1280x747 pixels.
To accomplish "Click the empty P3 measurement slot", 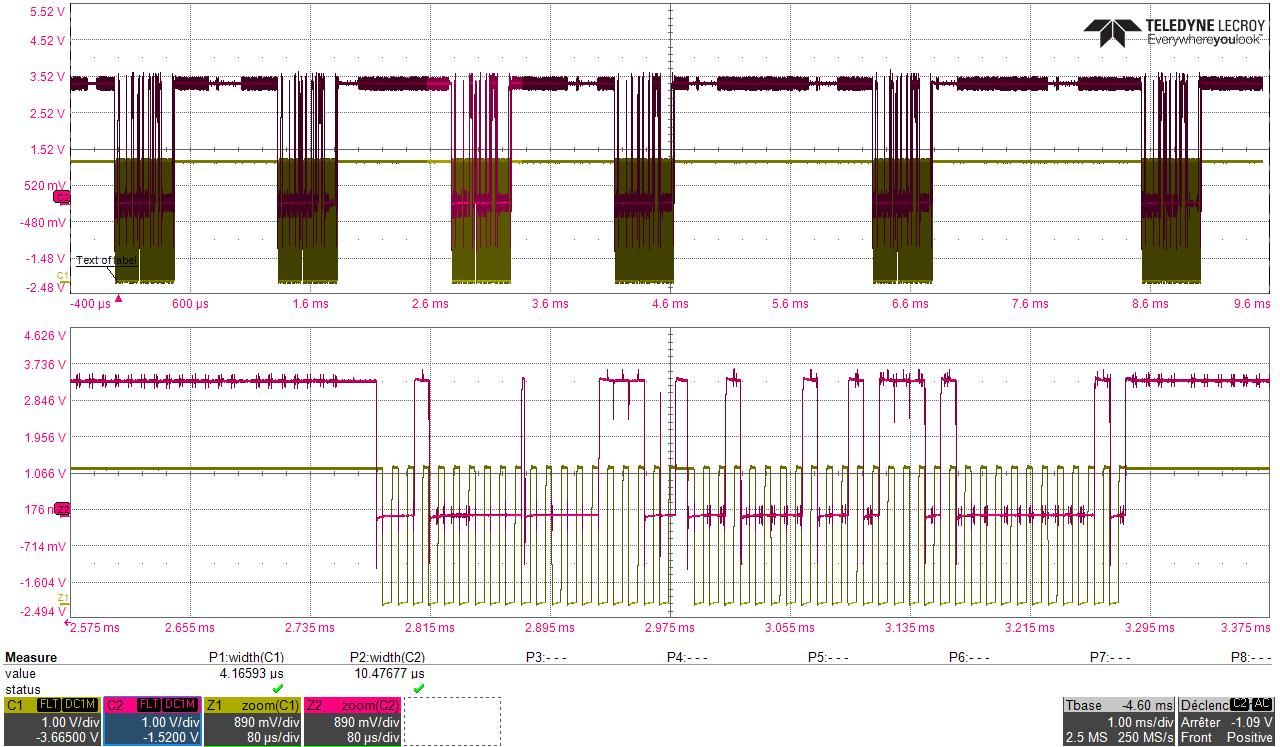I will click(546, 657).
